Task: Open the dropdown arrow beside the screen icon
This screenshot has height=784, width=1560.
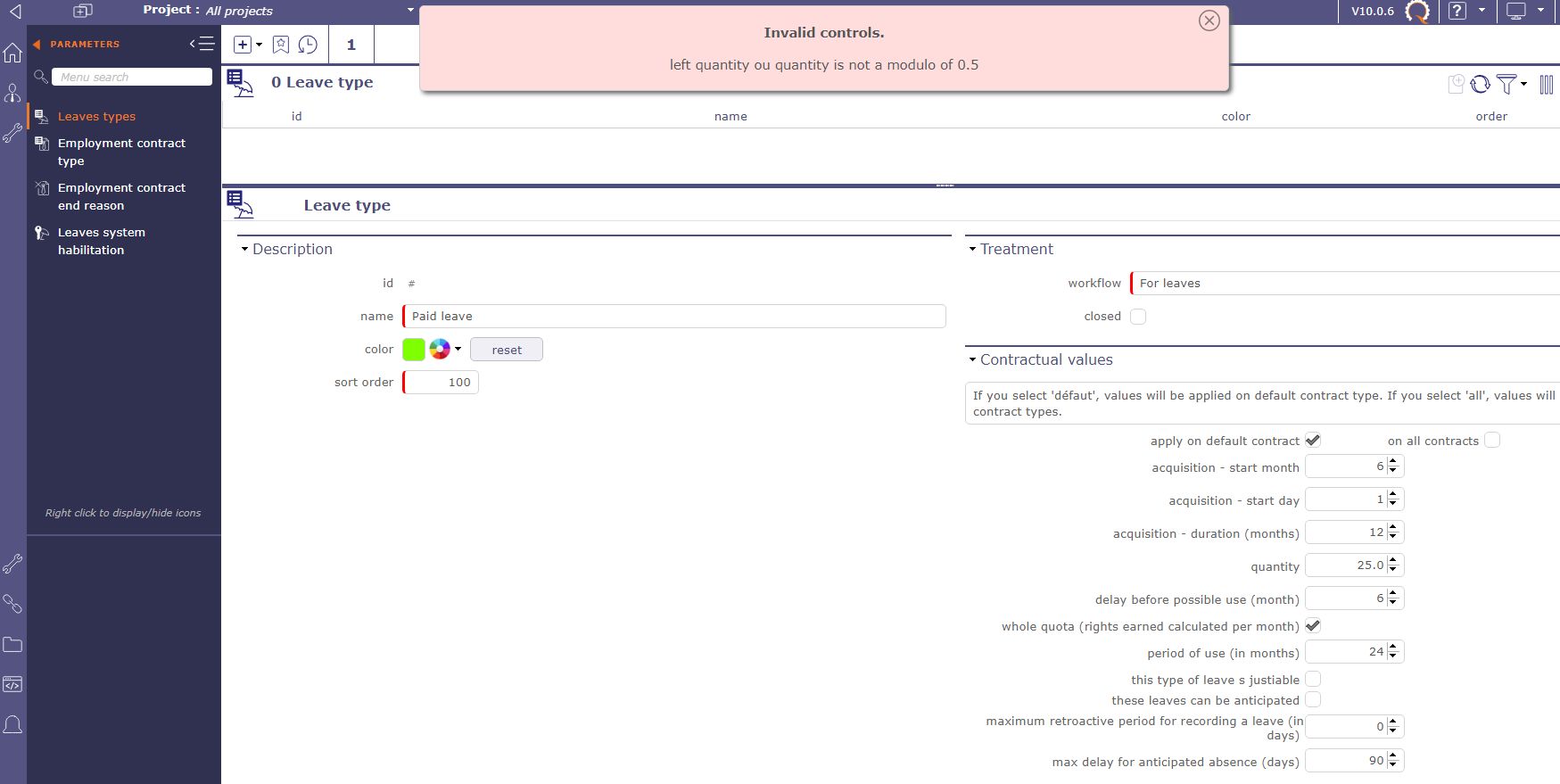Action: 1540,11
